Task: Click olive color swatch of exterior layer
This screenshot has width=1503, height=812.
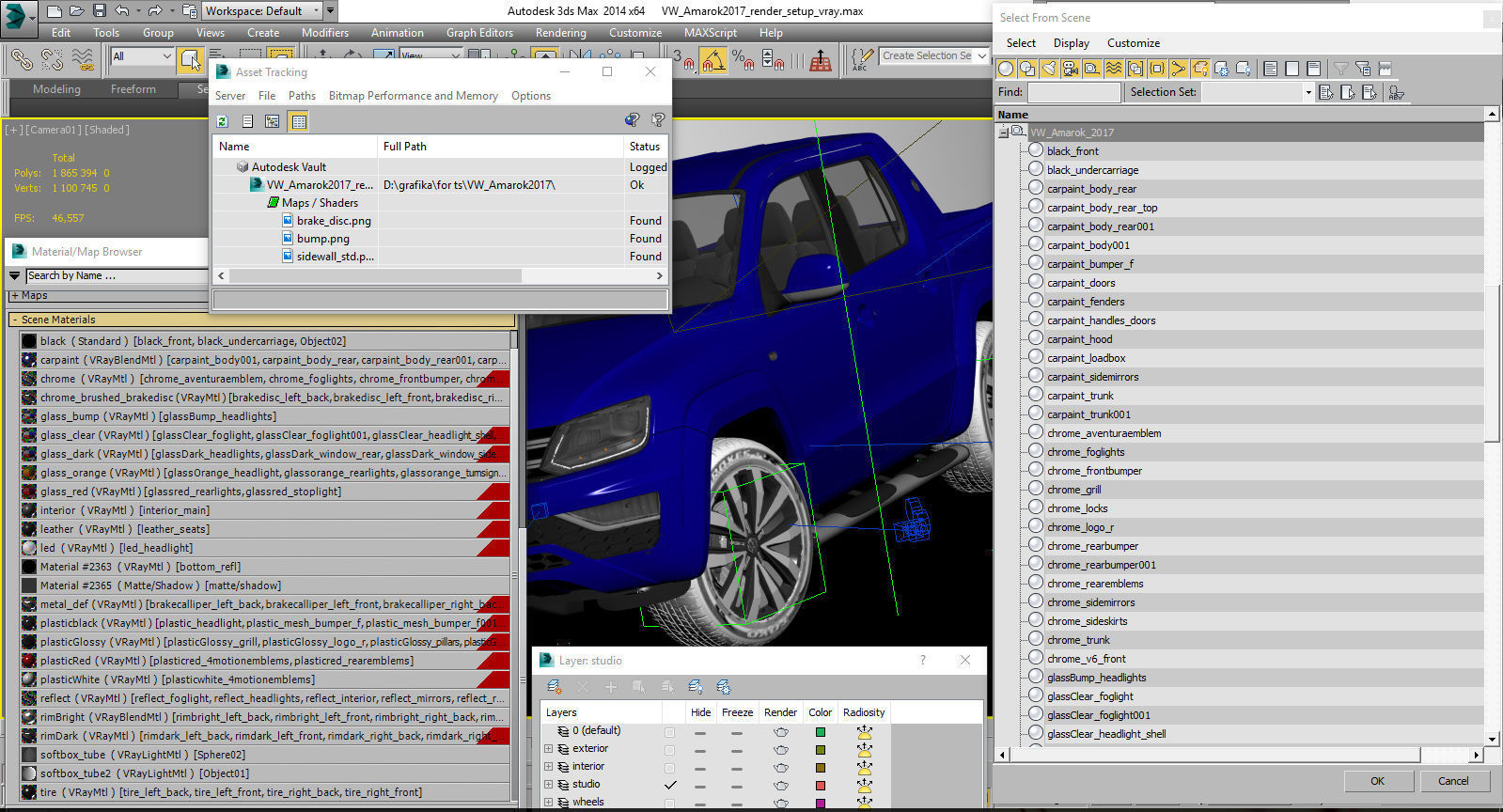Action: [821, 750]
